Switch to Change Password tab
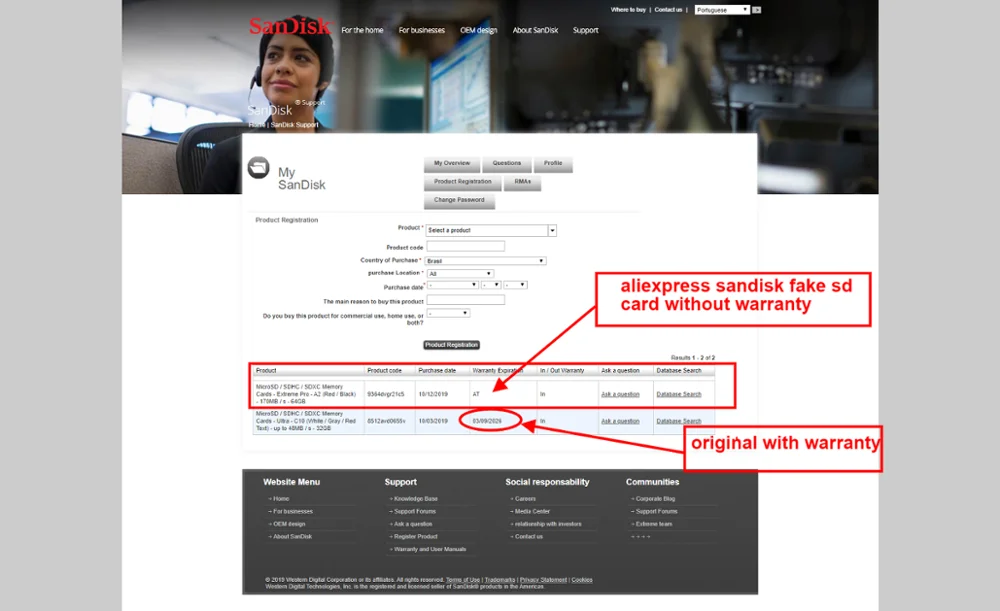 click(459, 200)
